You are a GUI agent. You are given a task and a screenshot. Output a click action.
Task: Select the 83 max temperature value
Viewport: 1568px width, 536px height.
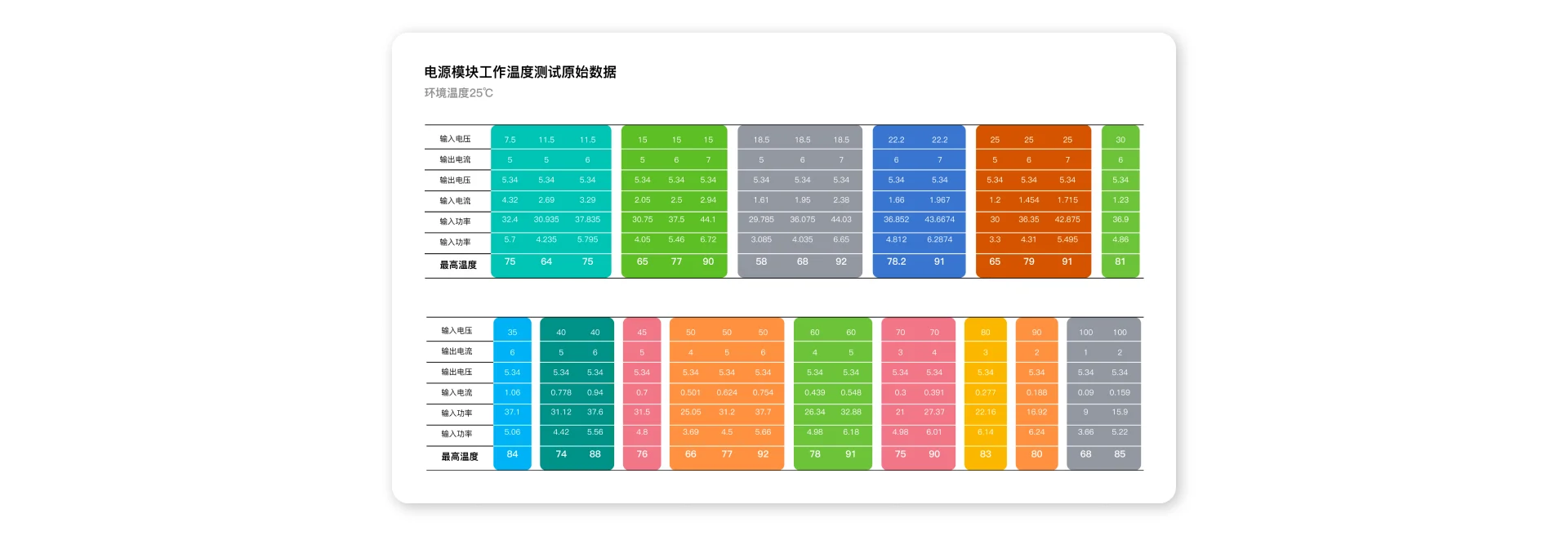click(986, 455)
